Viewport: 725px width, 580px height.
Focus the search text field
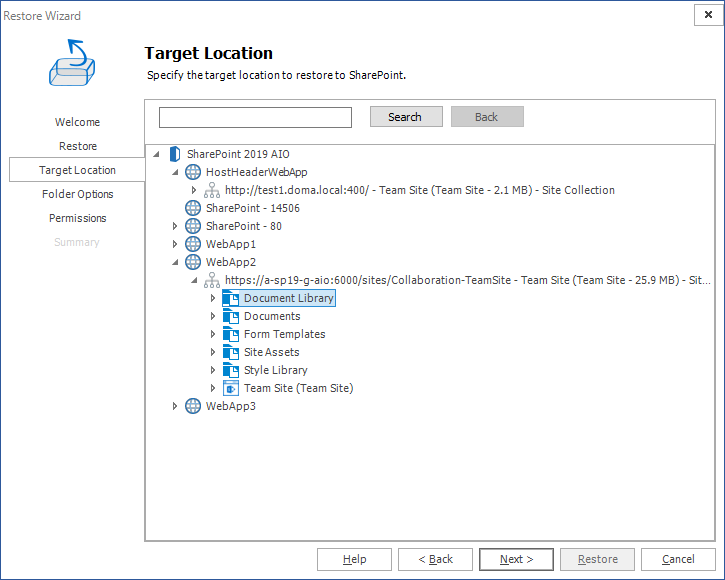(x=255, y=117)
